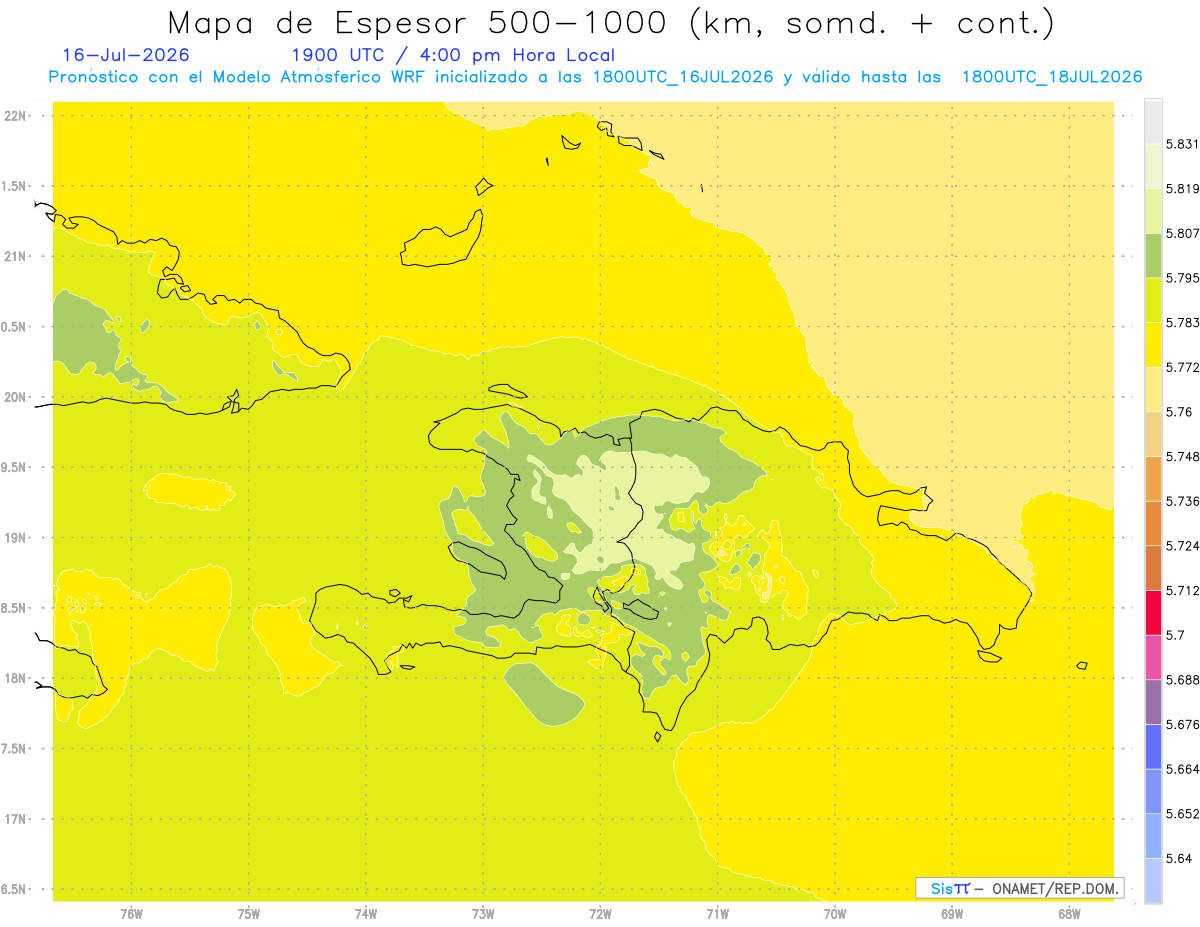Click the '1800UTC_18JUL2026' valid-until timestamp
Viewport: 1200px width, 927px height.
click(x=1052, y=77)
